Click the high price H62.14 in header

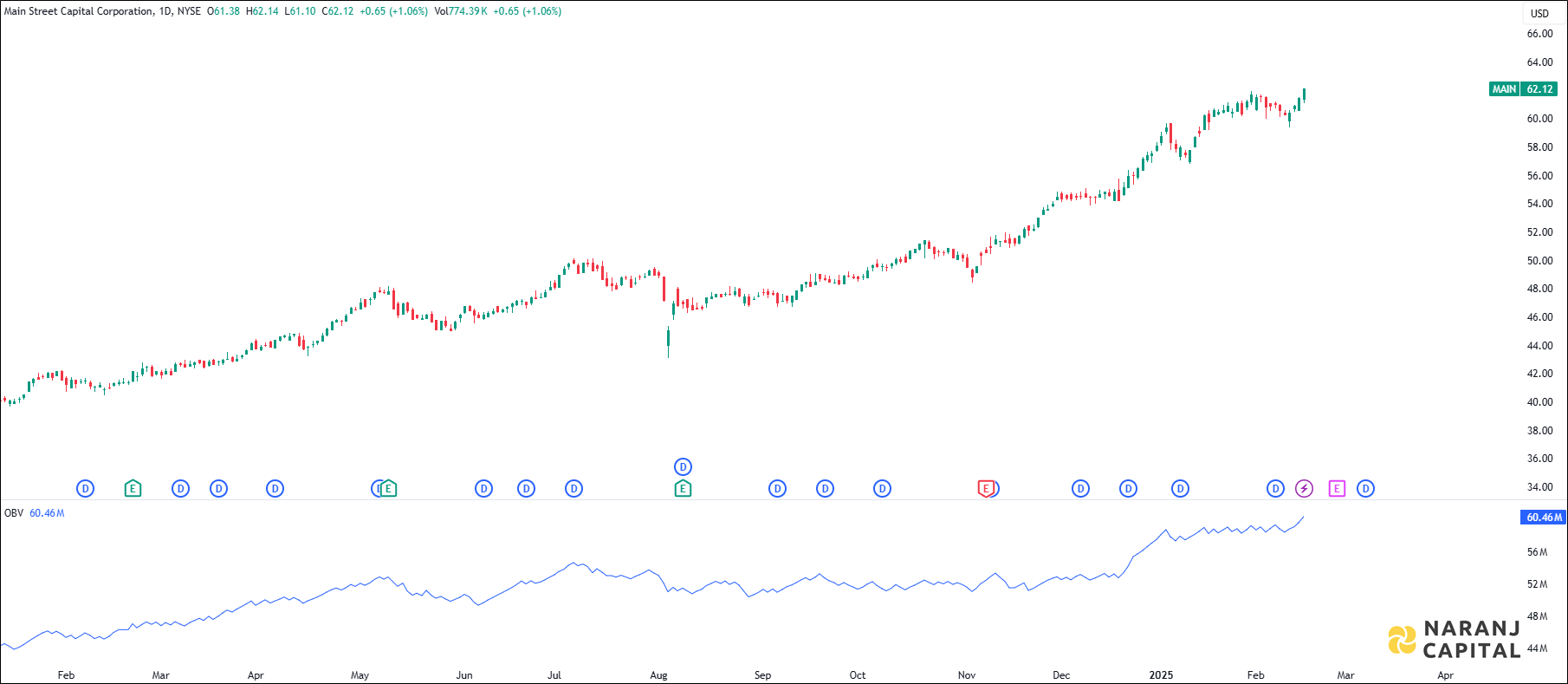tap(262, 11)
